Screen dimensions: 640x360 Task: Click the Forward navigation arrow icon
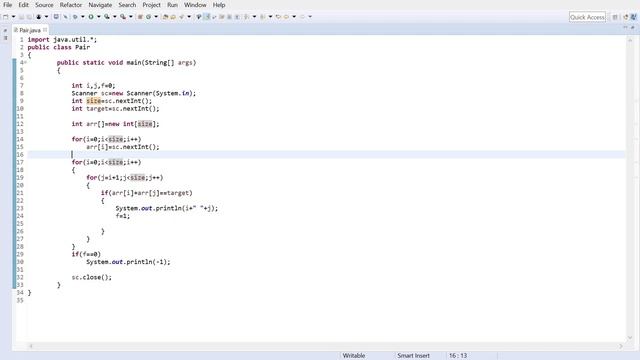[x=302, y=17]
